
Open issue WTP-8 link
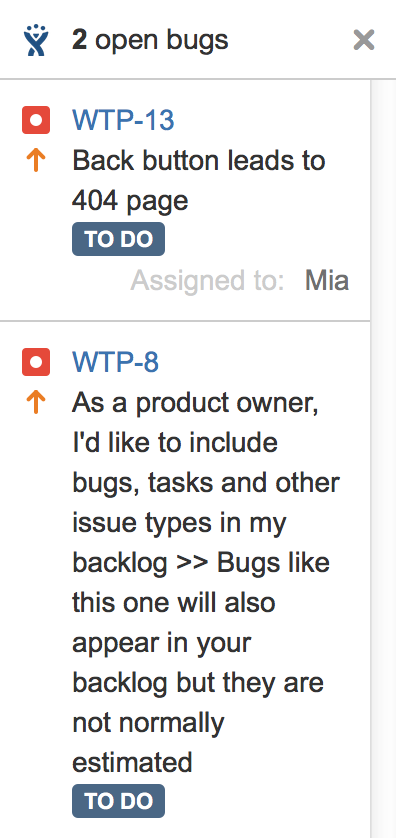(115, 362)
